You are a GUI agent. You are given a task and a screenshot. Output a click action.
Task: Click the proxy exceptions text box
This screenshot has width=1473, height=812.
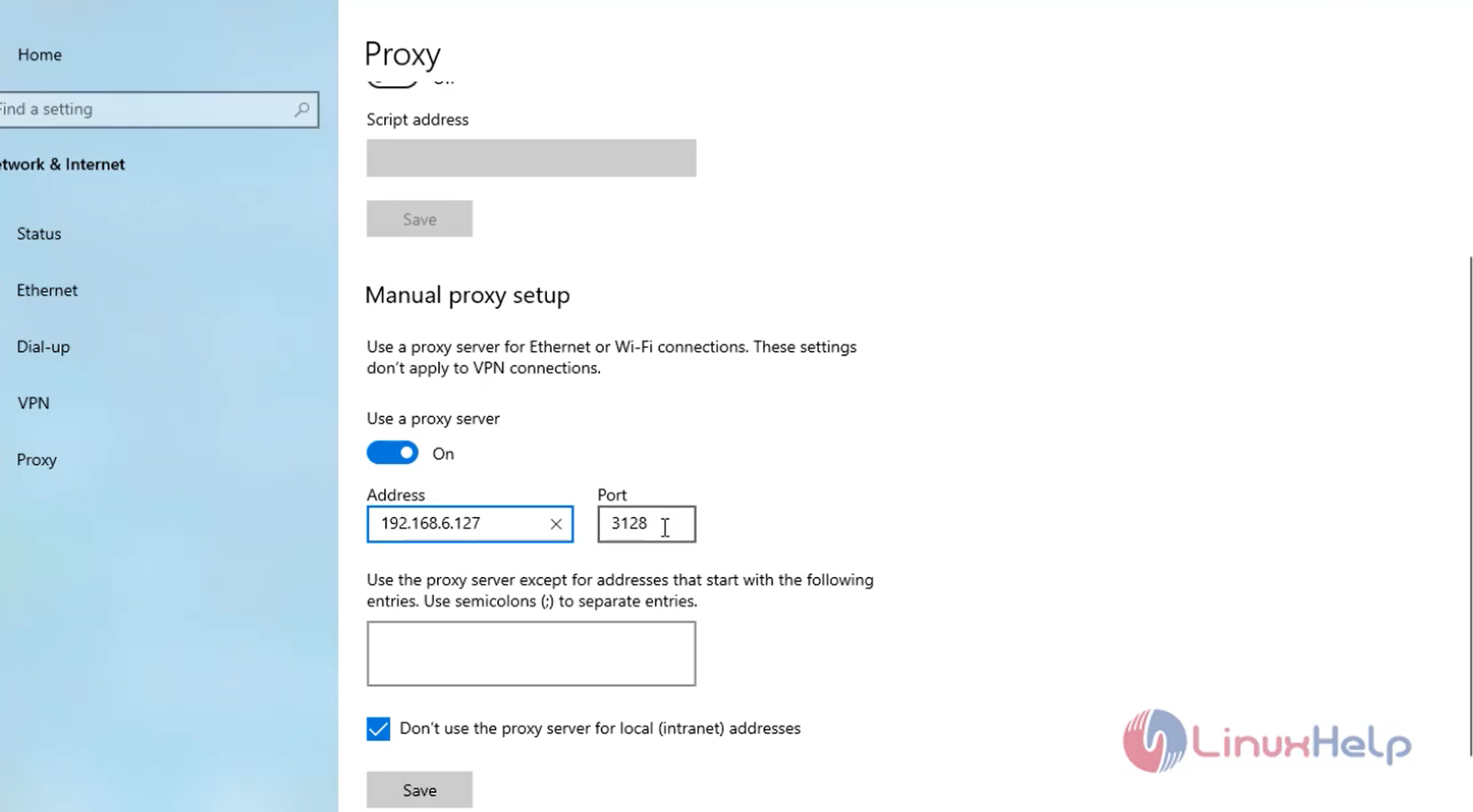pyautogui.click(x=531, y=654)
